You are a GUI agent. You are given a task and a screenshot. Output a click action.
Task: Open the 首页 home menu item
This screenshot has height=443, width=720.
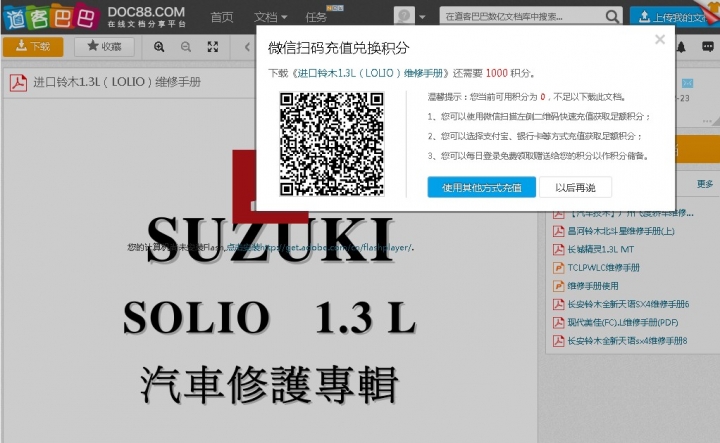pyautogui.click(x=222, y=17)
